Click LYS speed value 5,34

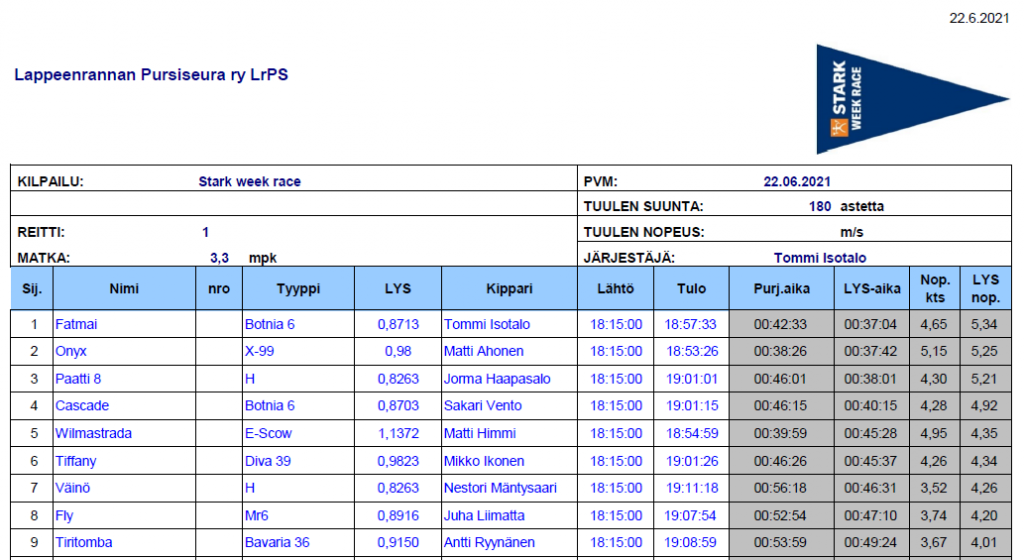pyautogui.click(x=984, y=324)
